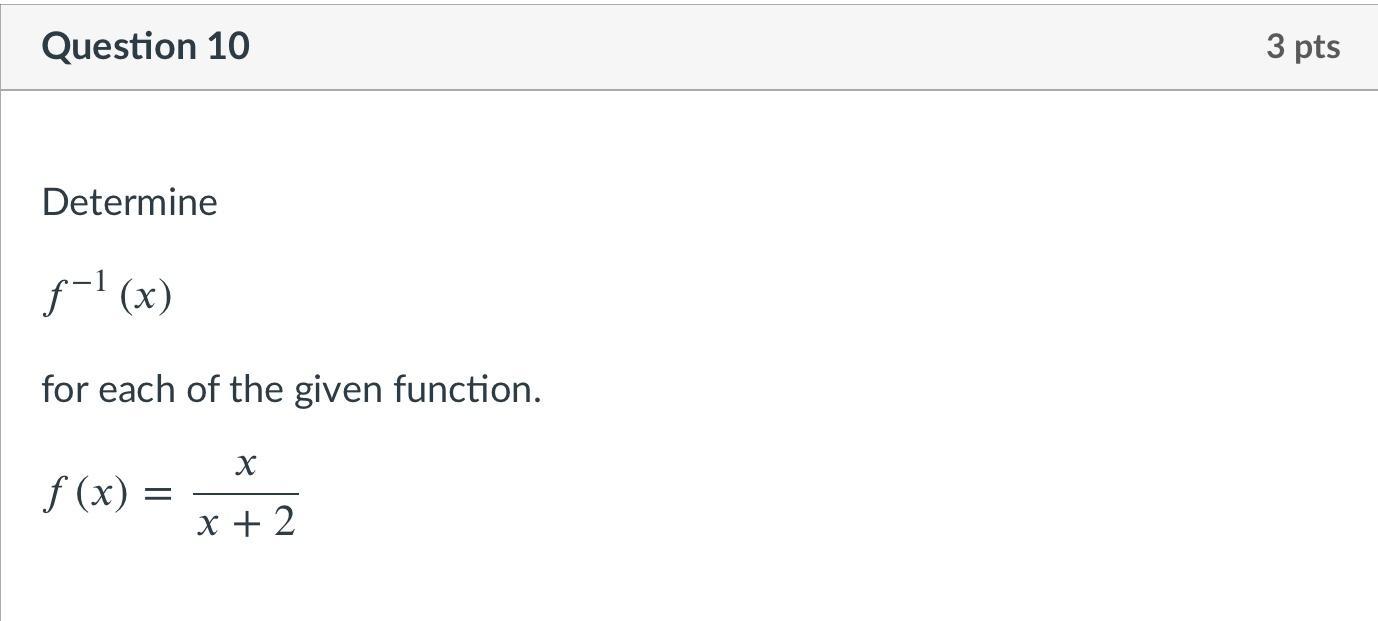The image size is (1378, 621).
Task: Click the number 10 in the question title
Action: (x=229, y=46)
